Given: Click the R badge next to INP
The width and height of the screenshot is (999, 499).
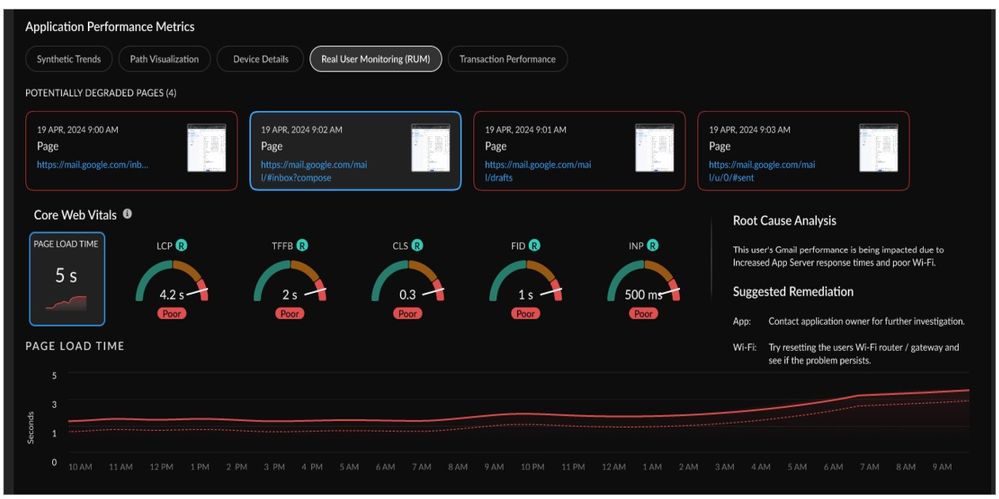Looking at the screenshot, I should click(x=654, y=245).
